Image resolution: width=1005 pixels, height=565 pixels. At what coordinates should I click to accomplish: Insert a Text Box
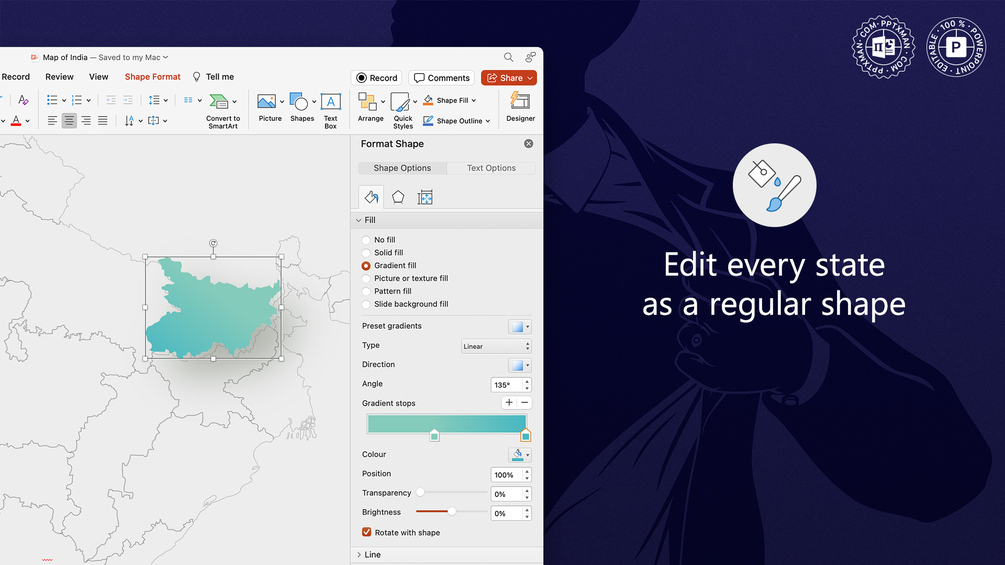coord(331,111)
